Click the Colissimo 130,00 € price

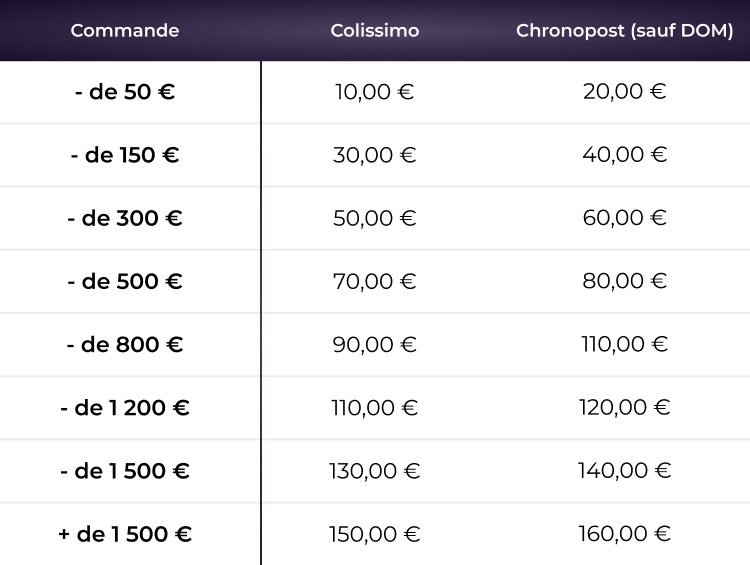[375, 471]
